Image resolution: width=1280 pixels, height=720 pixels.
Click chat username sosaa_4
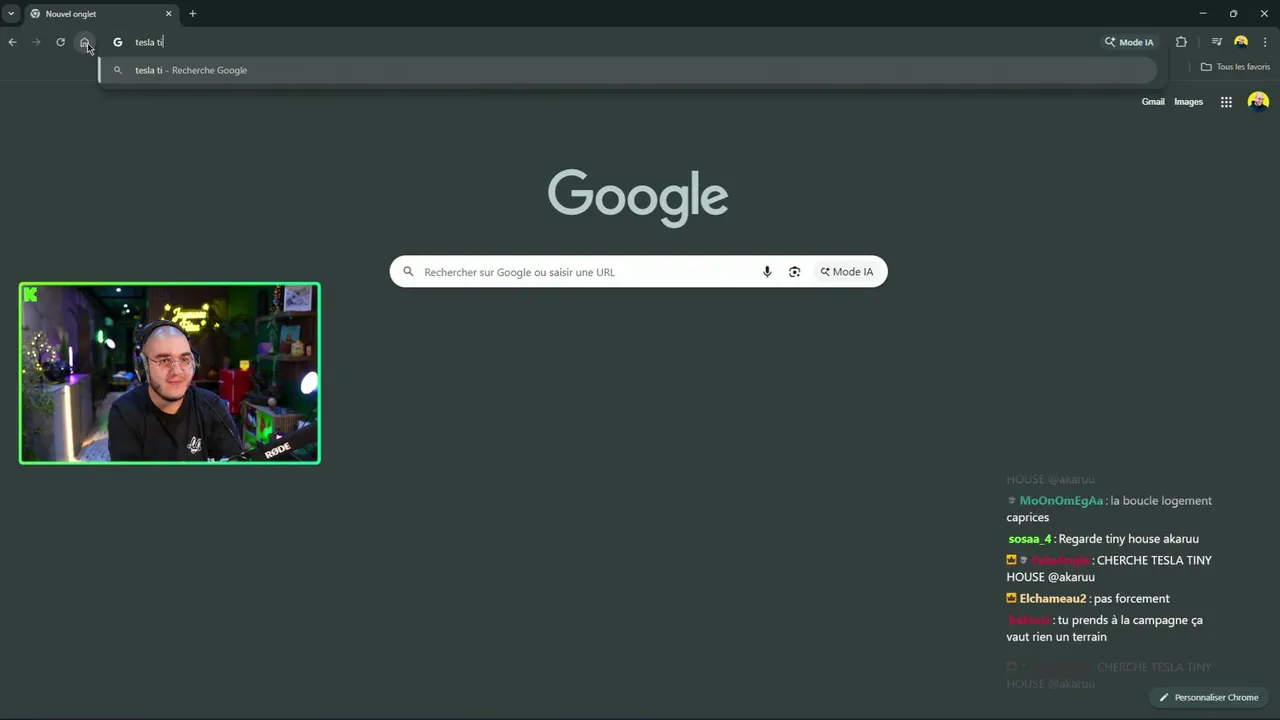(1030, 539)
